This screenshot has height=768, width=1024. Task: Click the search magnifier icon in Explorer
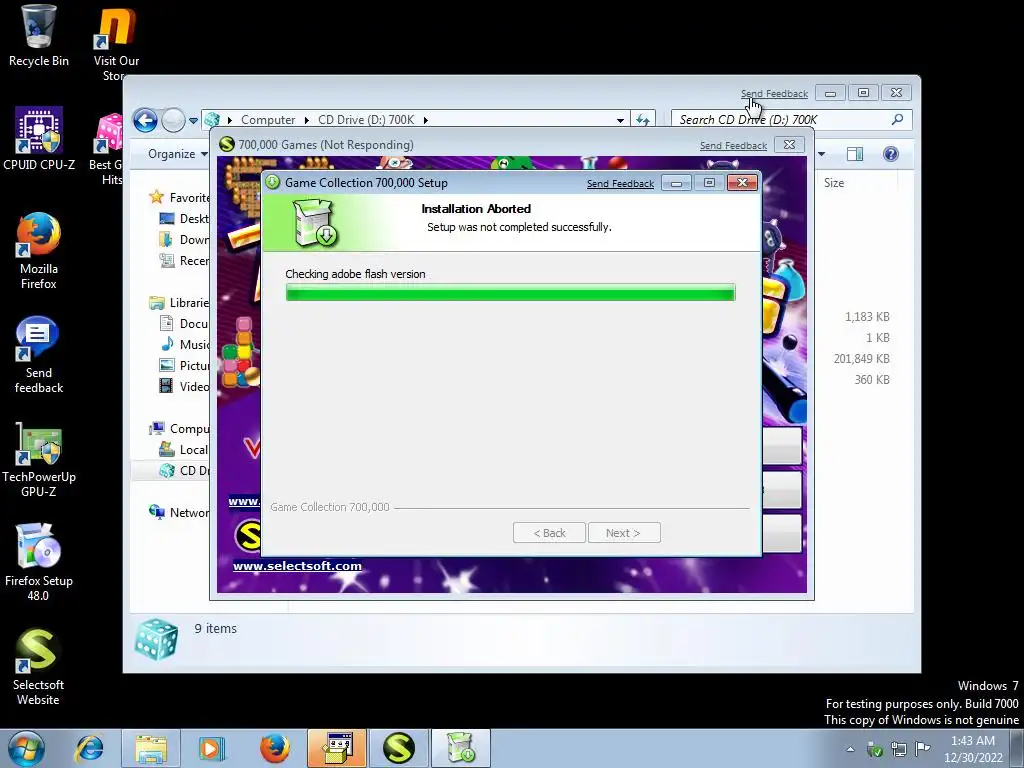click(898, 120)
